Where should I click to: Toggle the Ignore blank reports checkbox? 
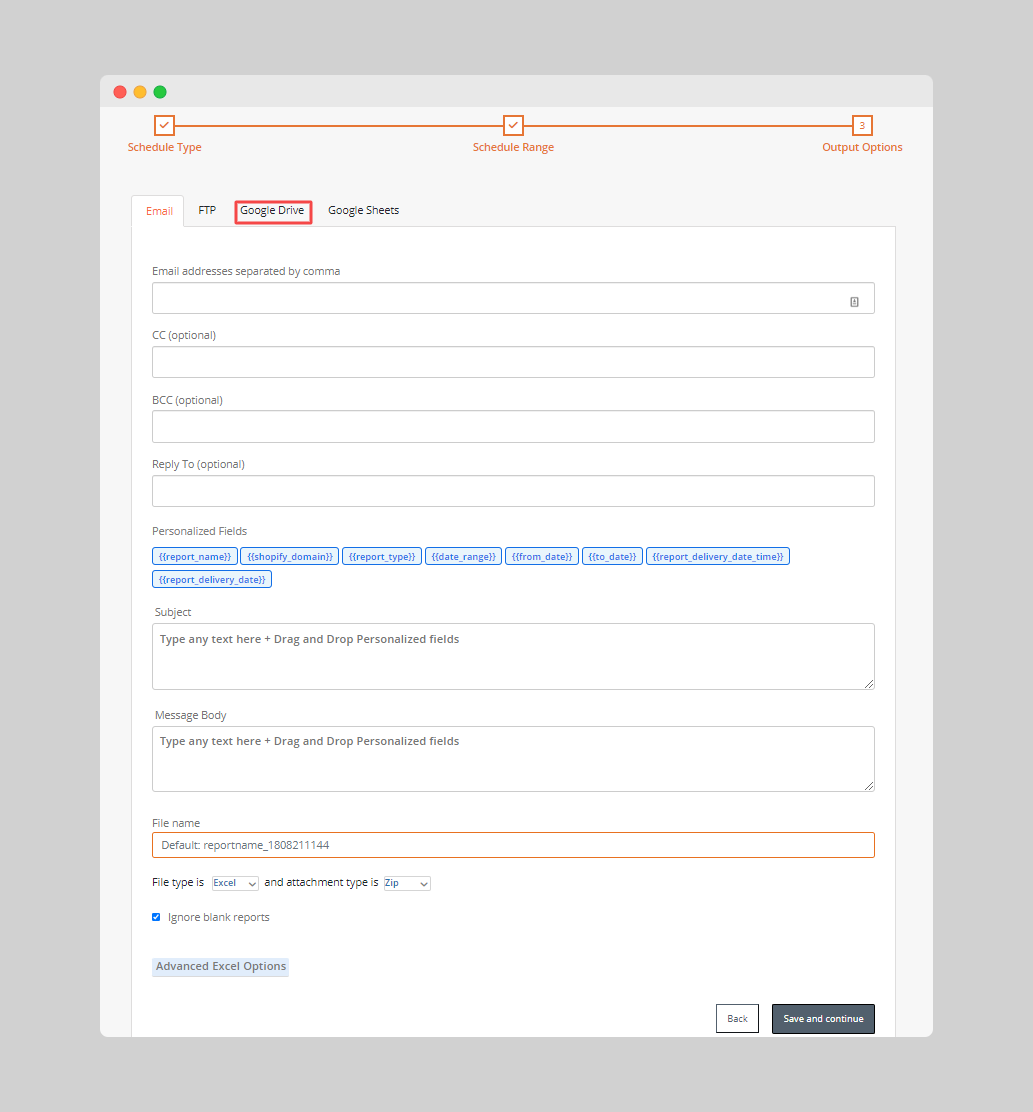[156, 917]
